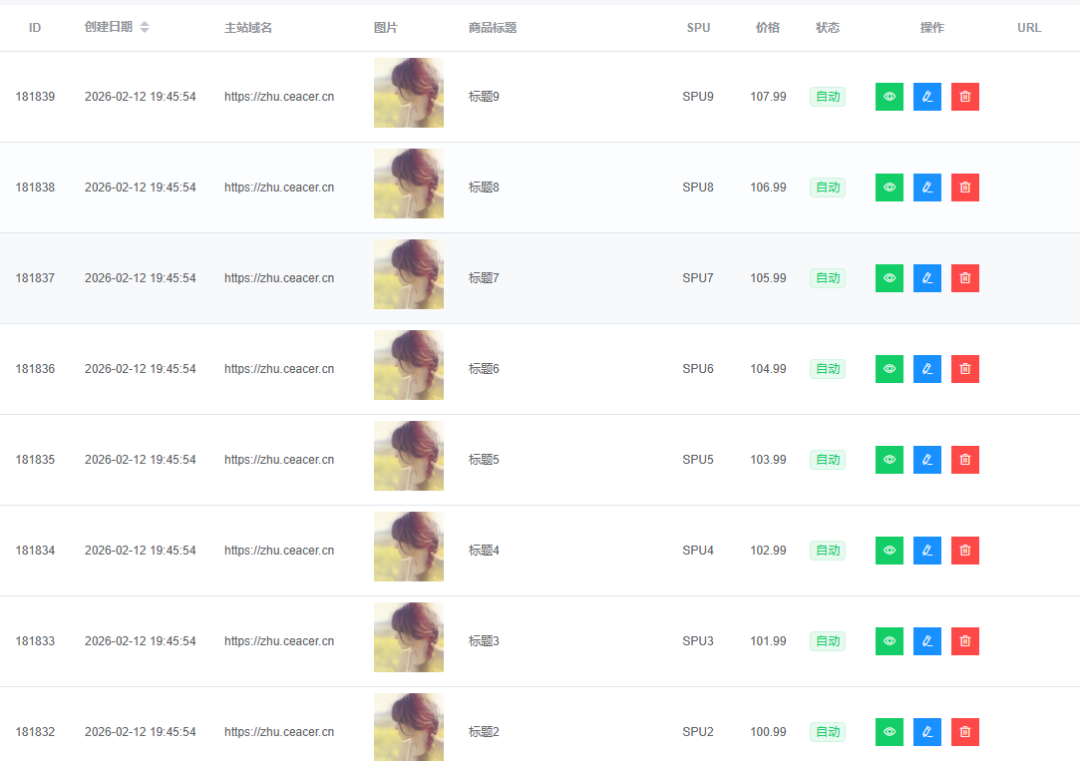Click the 价格 column header
This screenshot has height=761, width=1080.
(x=767, y=28)
